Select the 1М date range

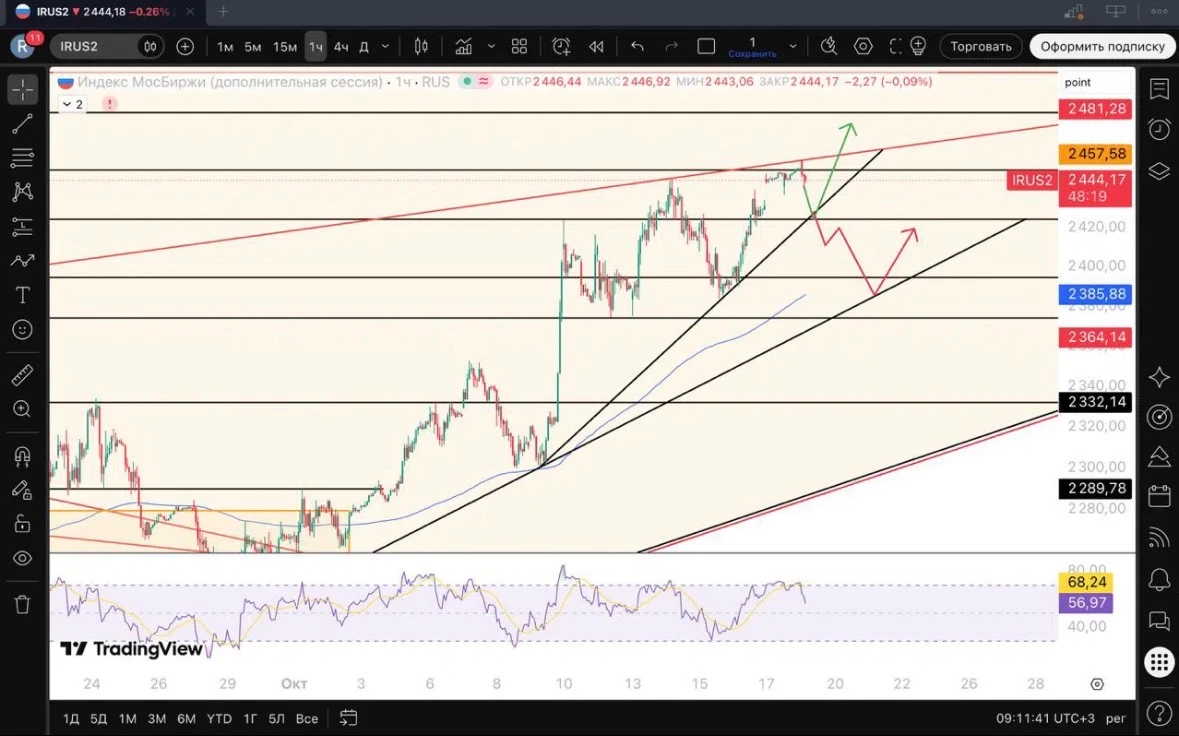pos(128,719)
